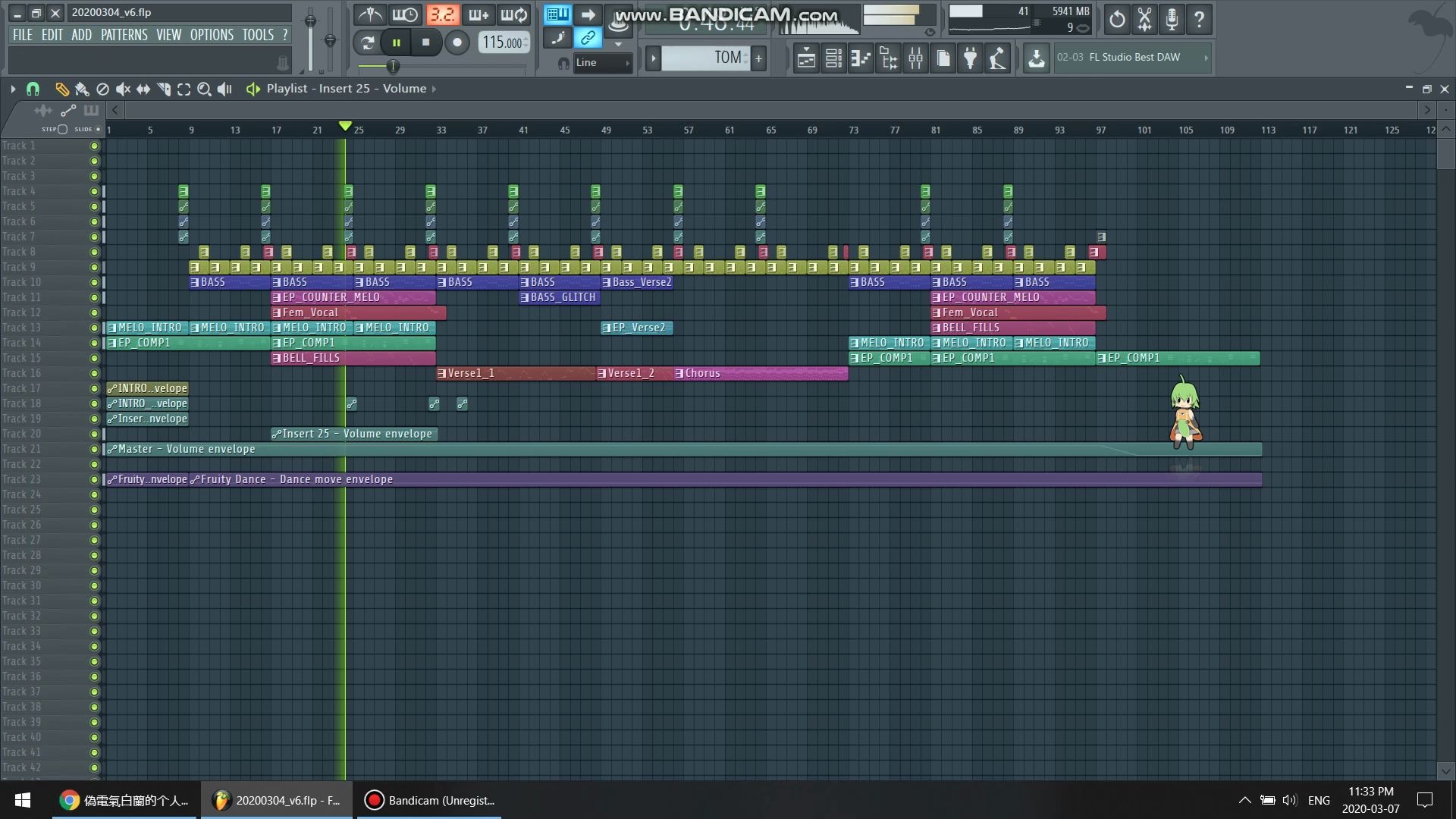The image size is (1456, 819).
Task: Toggle the SLIDE checkbox
Action: (98, 129)
